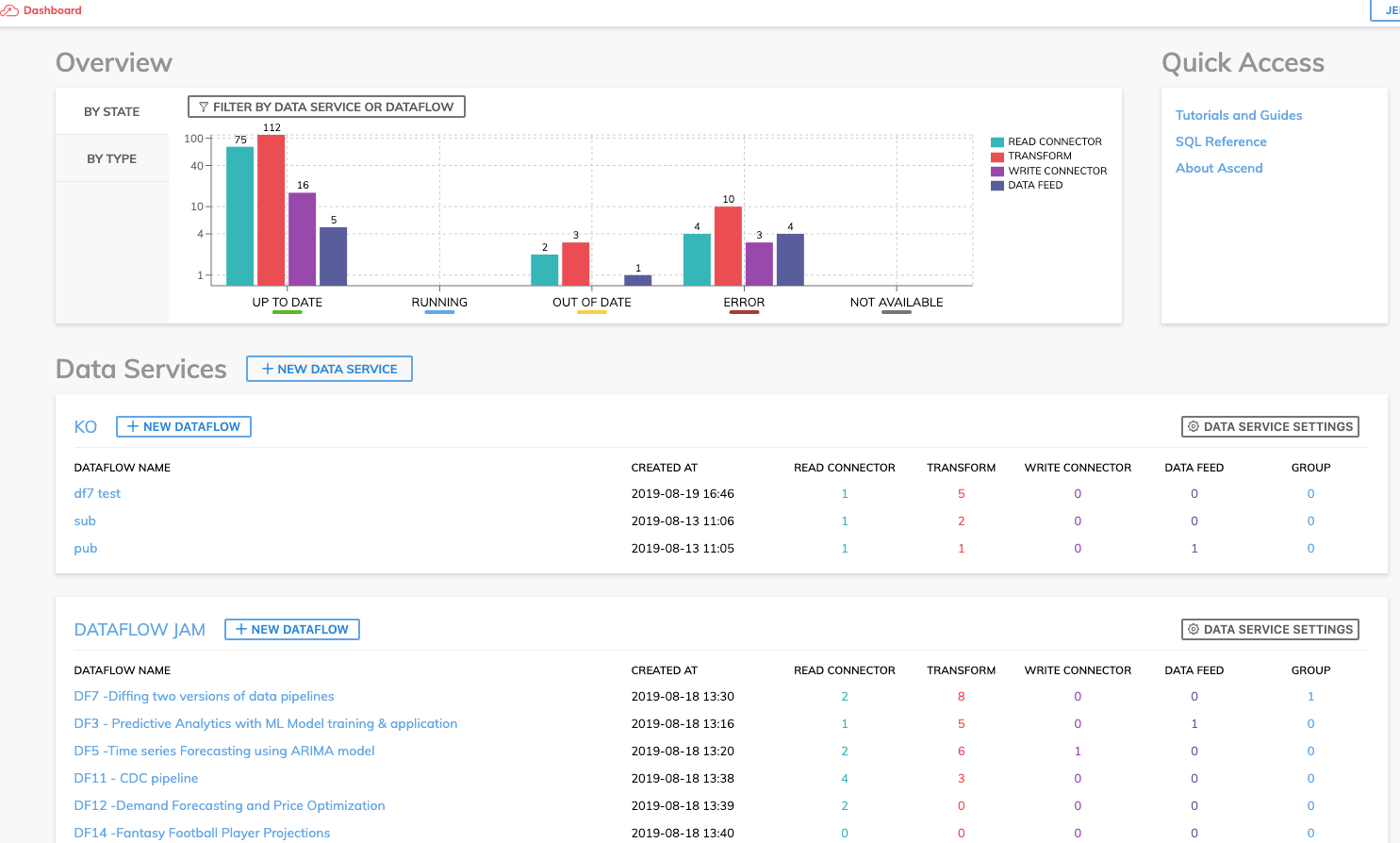Select the UP TO DATE axis label
The height and width of the screenshot is (843, 1400).
(x=288, y=303)
